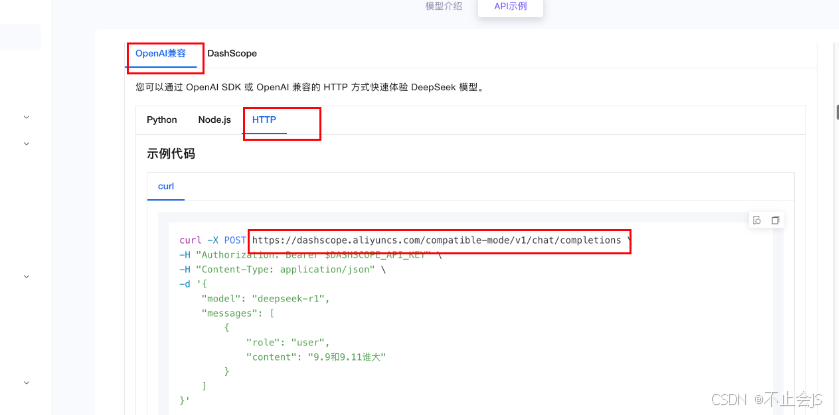The width and height of the screenshot is (839, 415).
Task: Show the Python code example
Action: click(x=162, y=120)
